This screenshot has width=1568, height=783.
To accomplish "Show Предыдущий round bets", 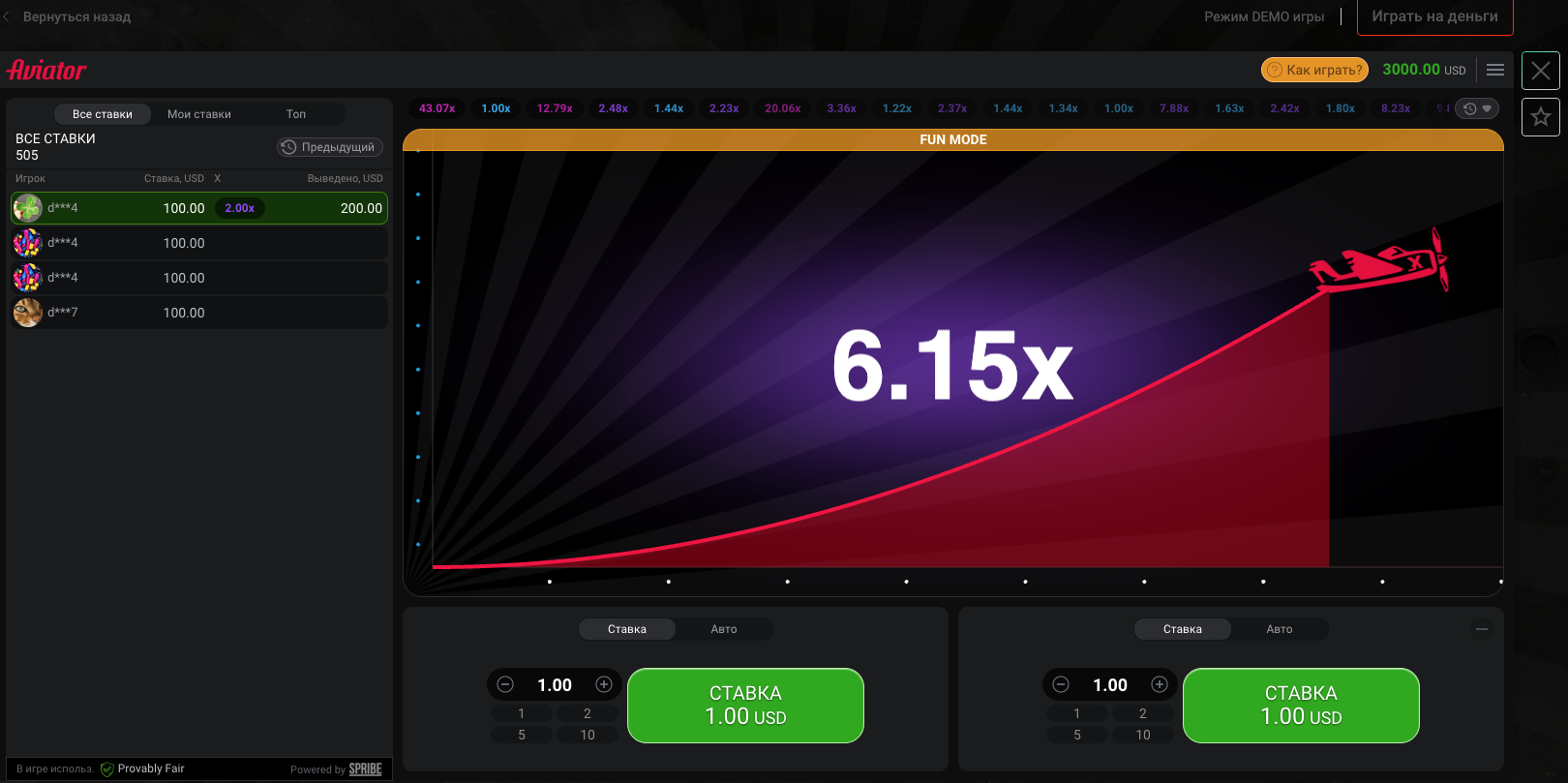I will (329, 147).
